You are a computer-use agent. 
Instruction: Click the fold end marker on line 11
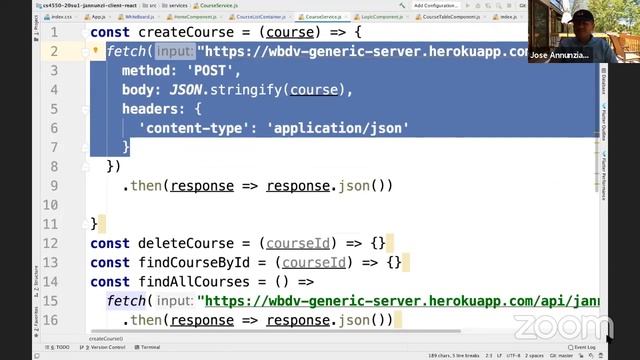pos(85,224)
